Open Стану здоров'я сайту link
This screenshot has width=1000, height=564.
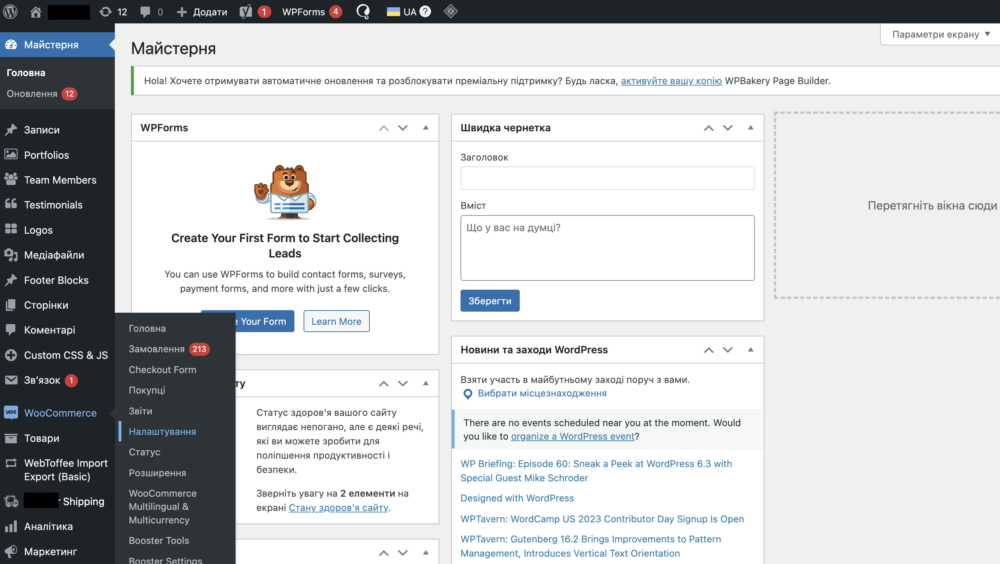338,508
